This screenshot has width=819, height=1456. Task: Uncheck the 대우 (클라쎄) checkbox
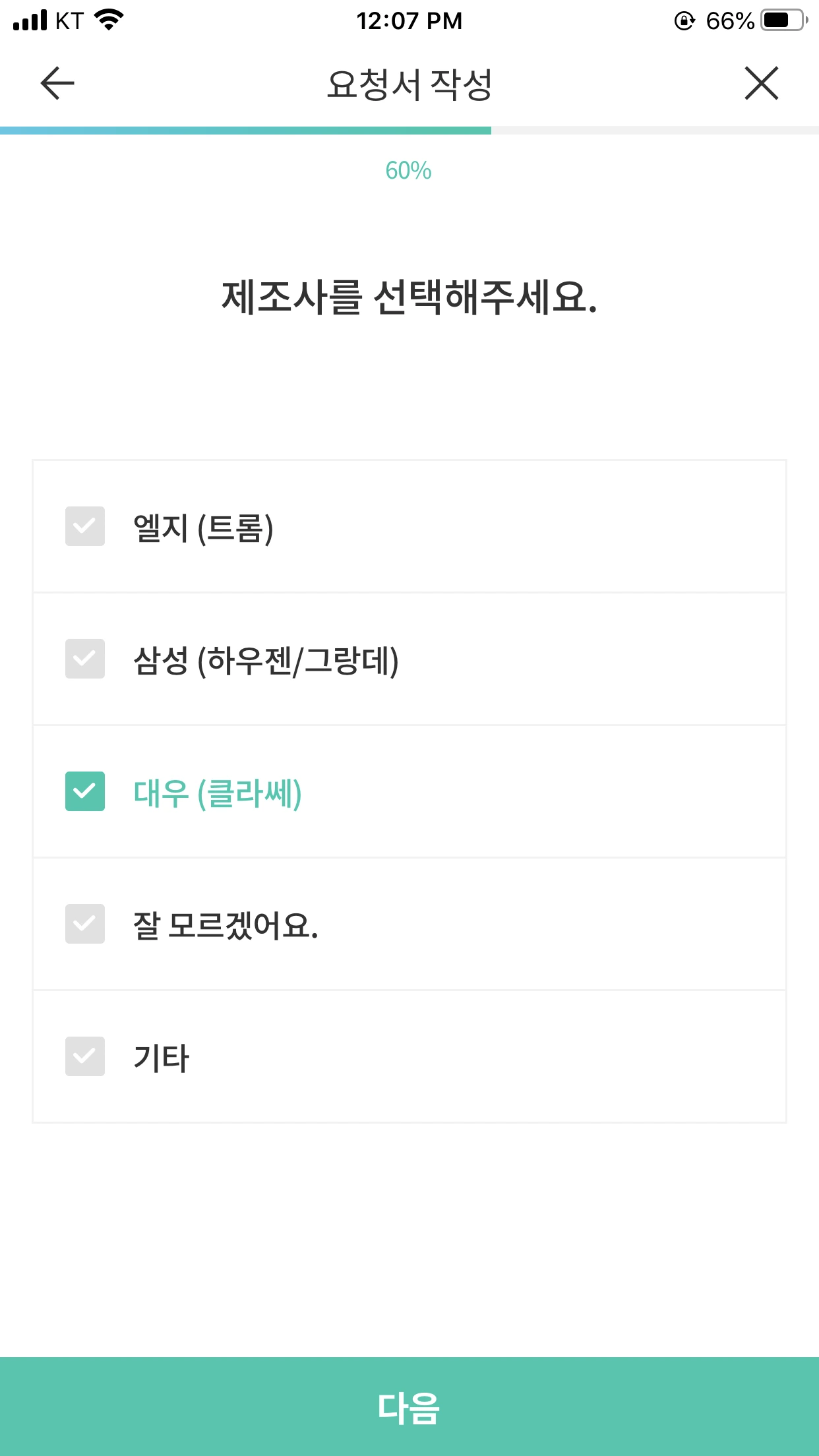pos(85,791)
